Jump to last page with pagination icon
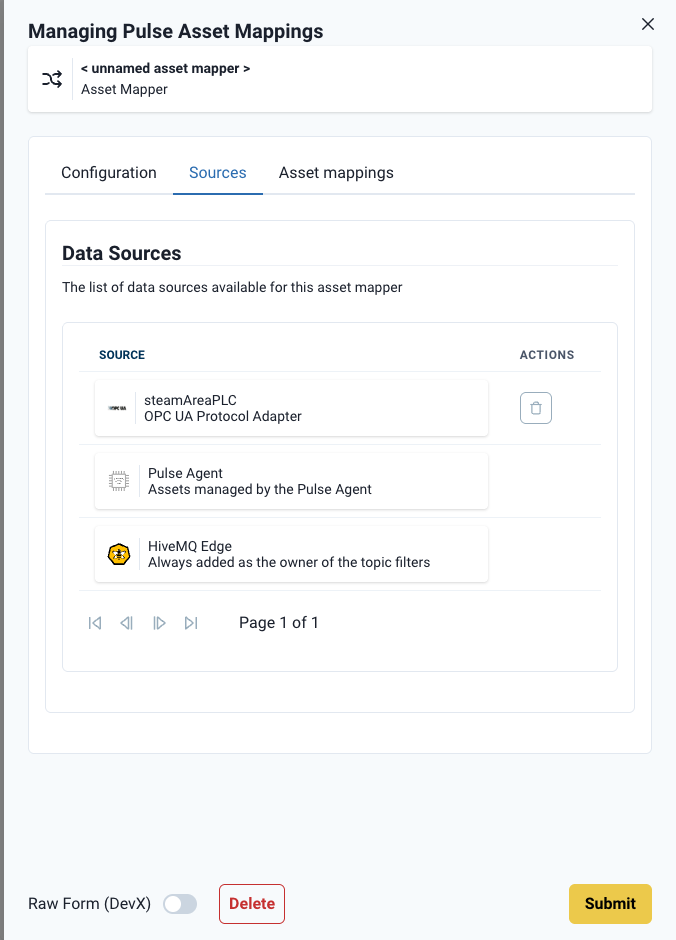The image size is (676, 940). (x=191, y=622)
